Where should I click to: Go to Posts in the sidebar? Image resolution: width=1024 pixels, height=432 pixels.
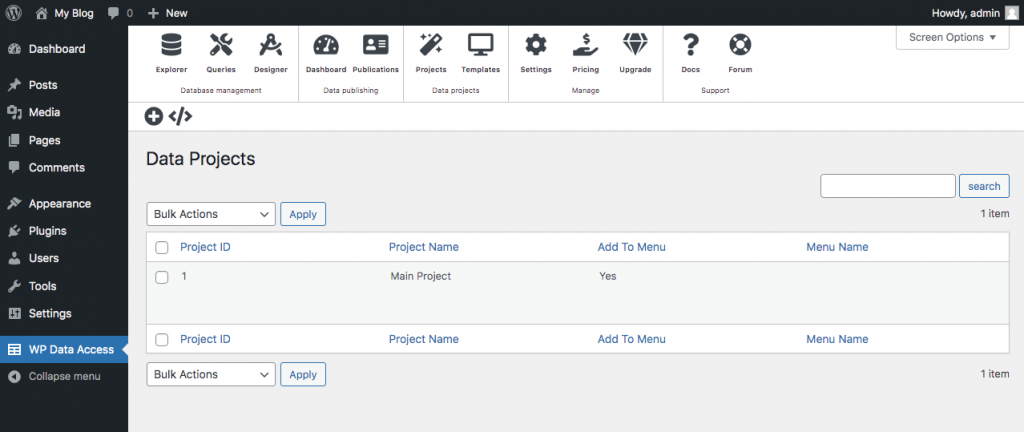coord(42,85)
